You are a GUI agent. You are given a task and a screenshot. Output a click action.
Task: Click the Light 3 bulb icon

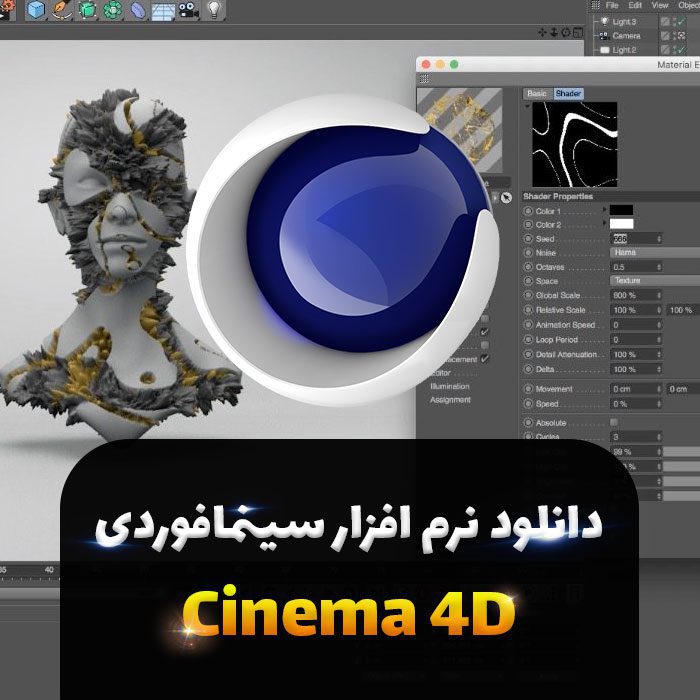point(604,21)
